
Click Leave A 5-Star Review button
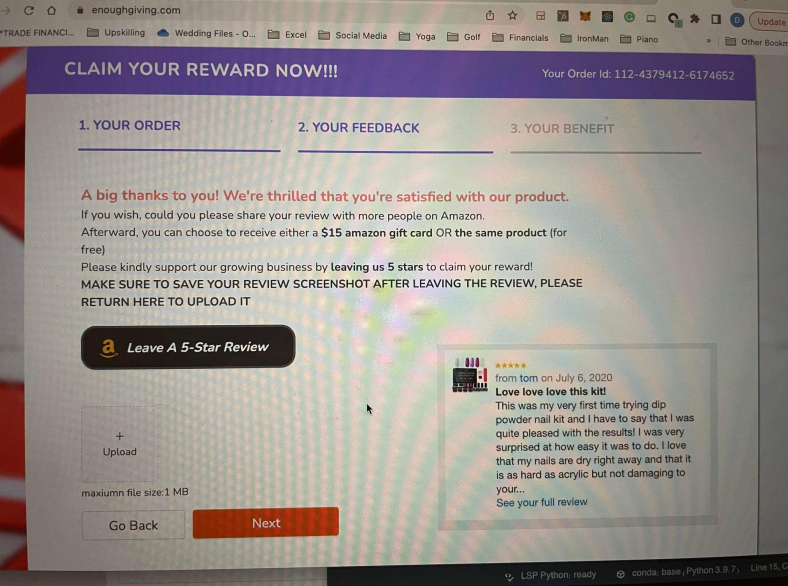pyautogui.click(x=188, y=347)
